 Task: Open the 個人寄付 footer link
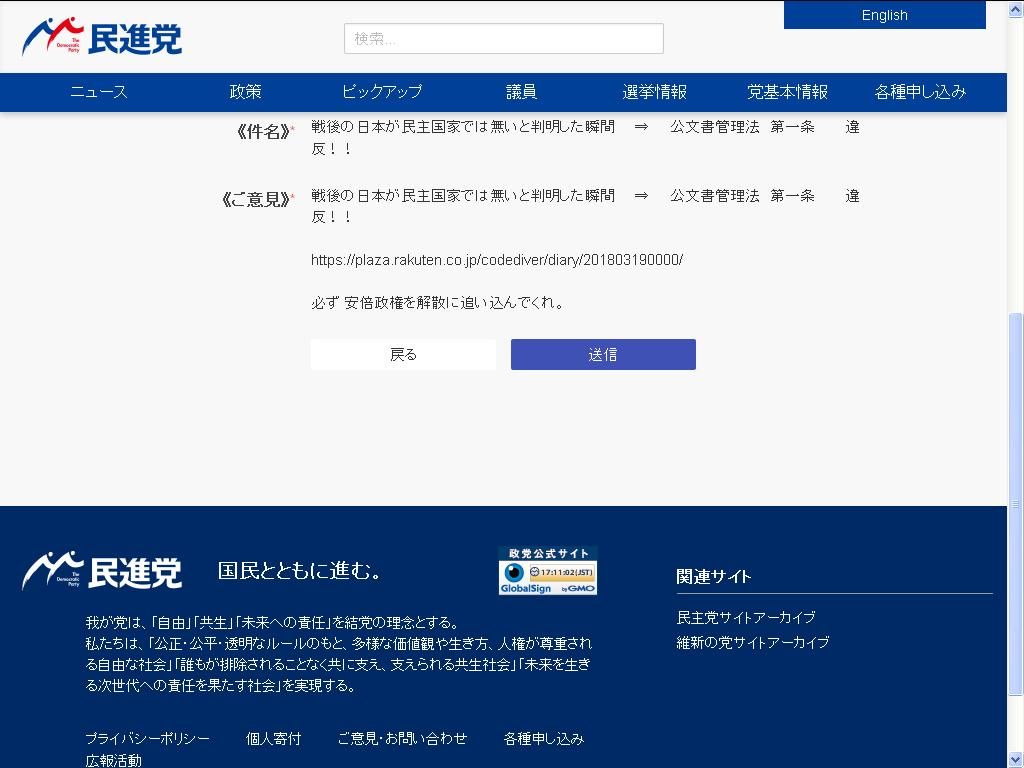[x=273, y=738]
